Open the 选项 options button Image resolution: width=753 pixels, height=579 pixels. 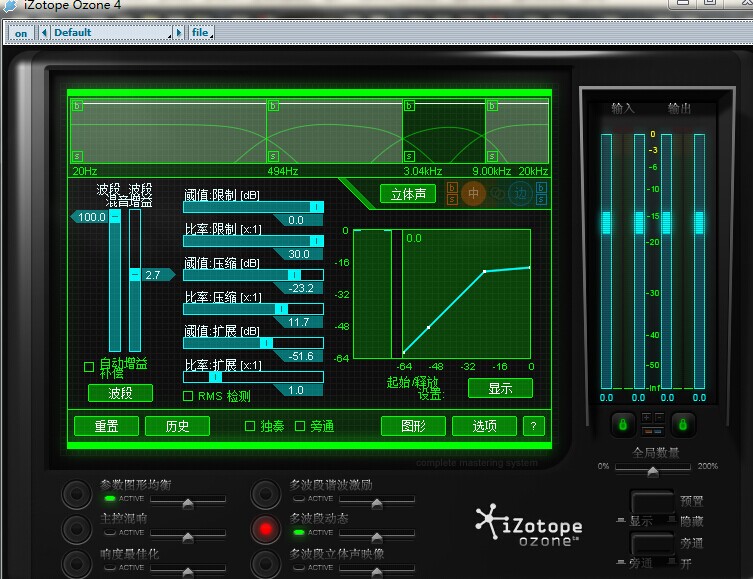(x=484, y=426)
